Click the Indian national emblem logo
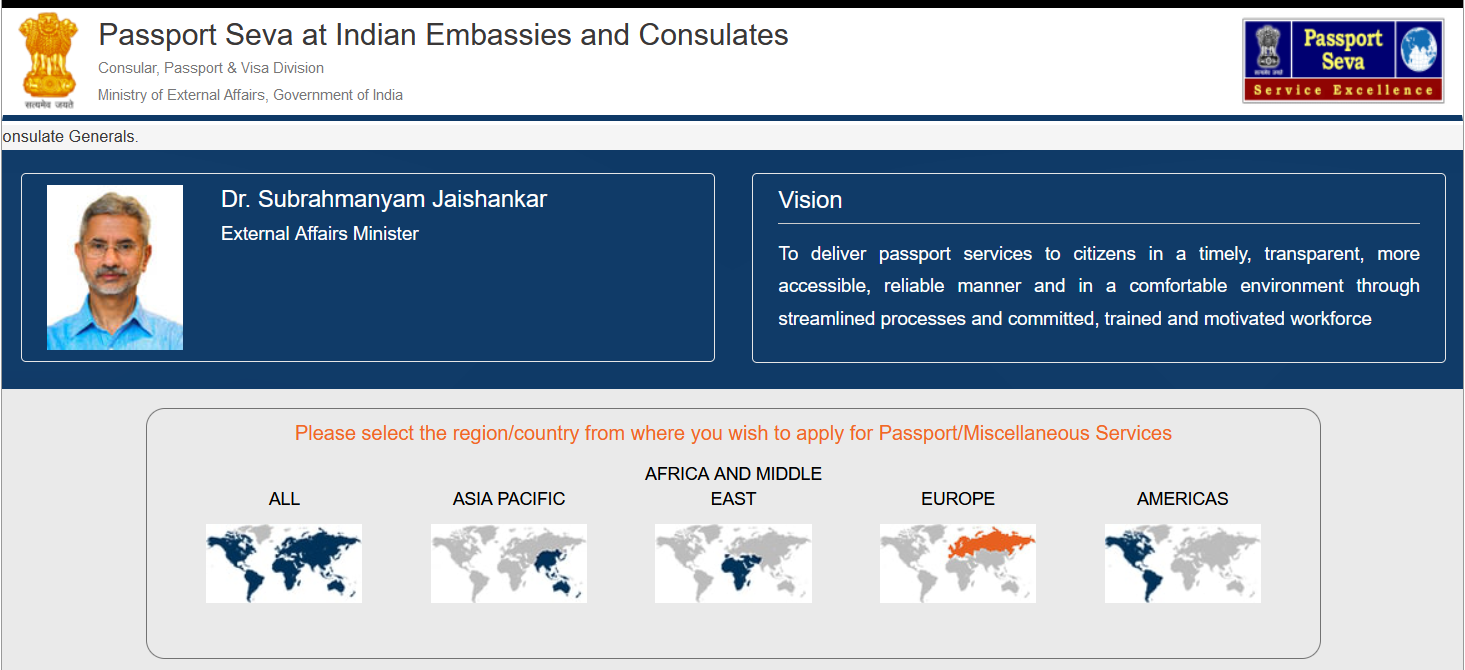The height and width of the screenshot is (670, 1465). point(49,61)
